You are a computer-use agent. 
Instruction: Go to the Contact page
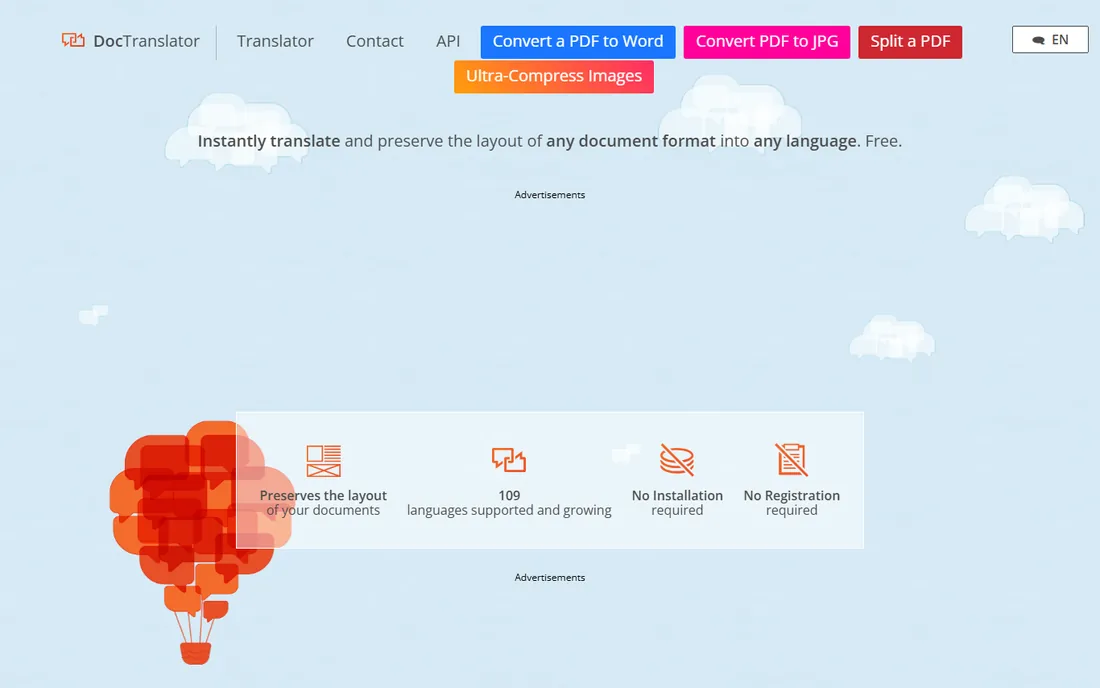pyautogui.click(x=375, y=41)
